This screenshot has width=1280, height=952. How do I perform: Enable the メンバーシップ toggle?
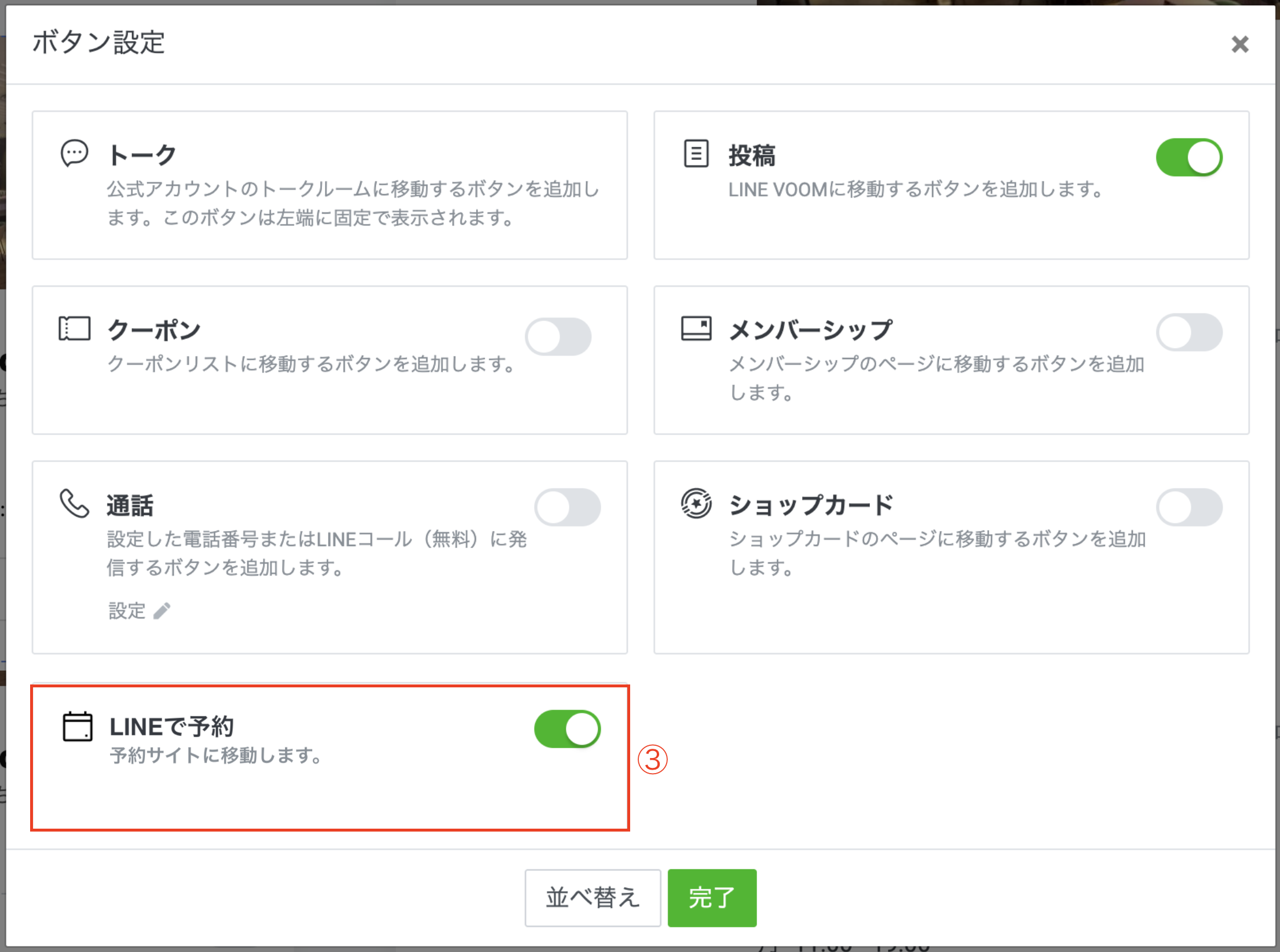1190,332
